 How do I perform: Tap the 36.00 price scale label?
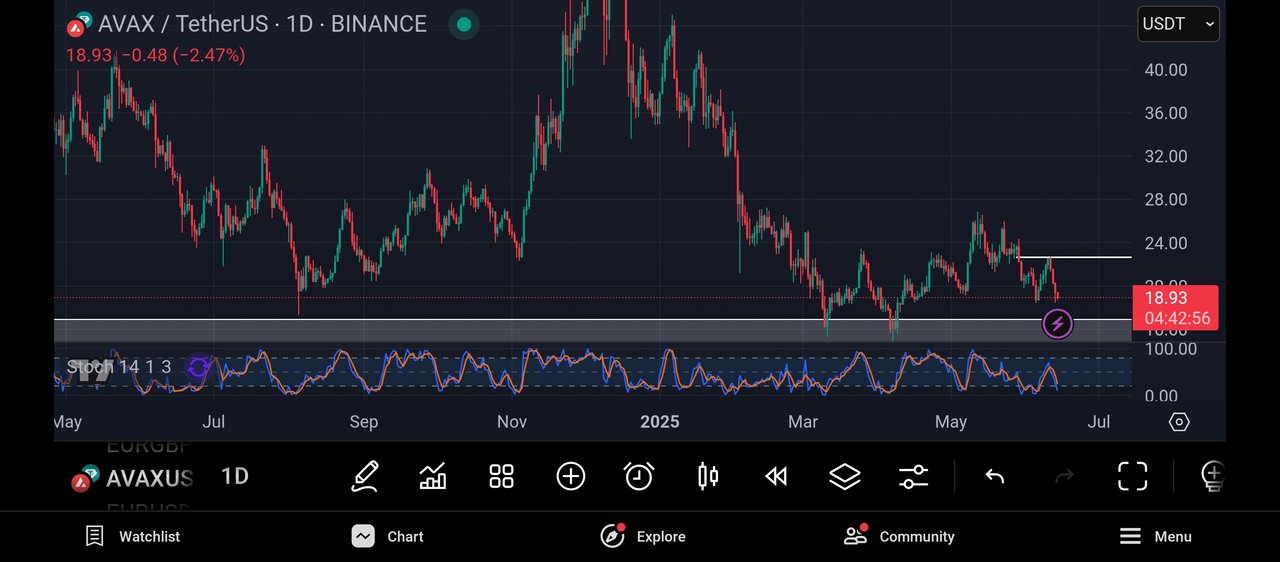coord(1166,113)
